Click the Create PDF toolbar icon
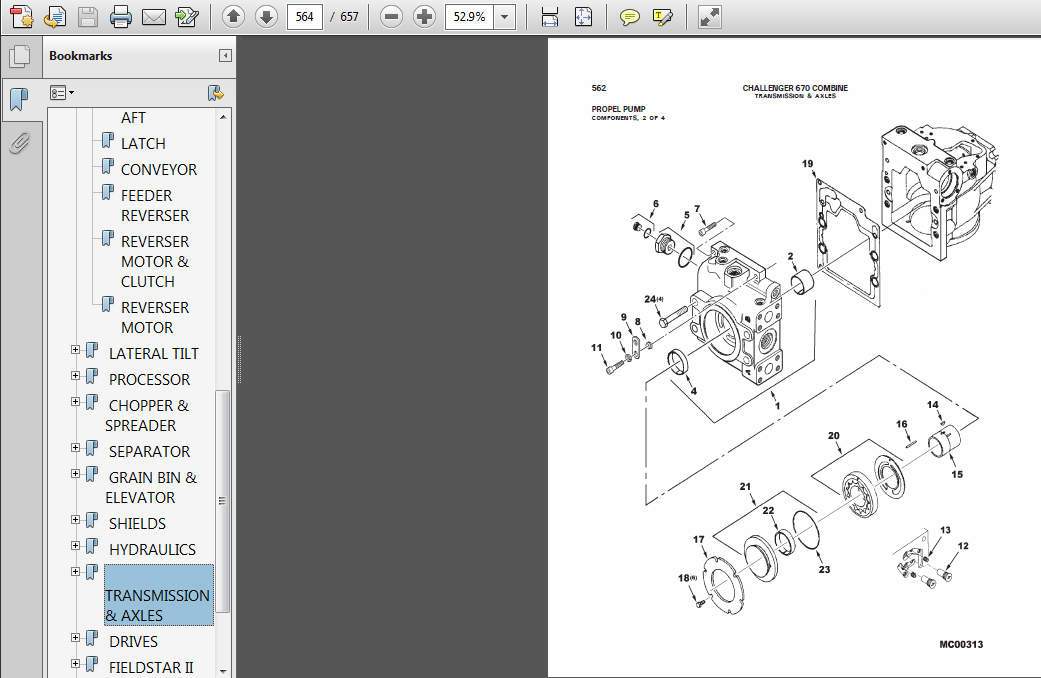 (x=22, y=17)
